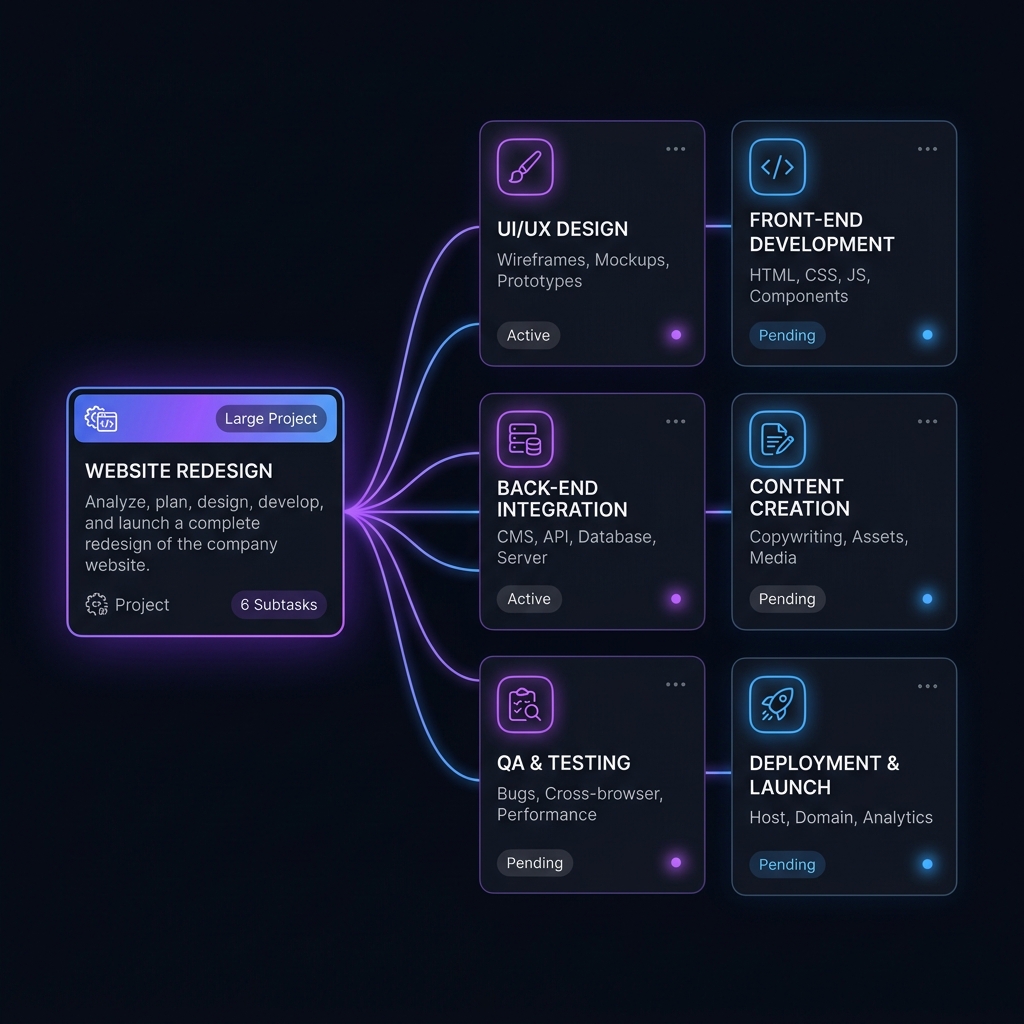The image size is (1024, 1024).
Task: Click the code brackets icon on Front-End Development
Action: click(x=777, y=167)
